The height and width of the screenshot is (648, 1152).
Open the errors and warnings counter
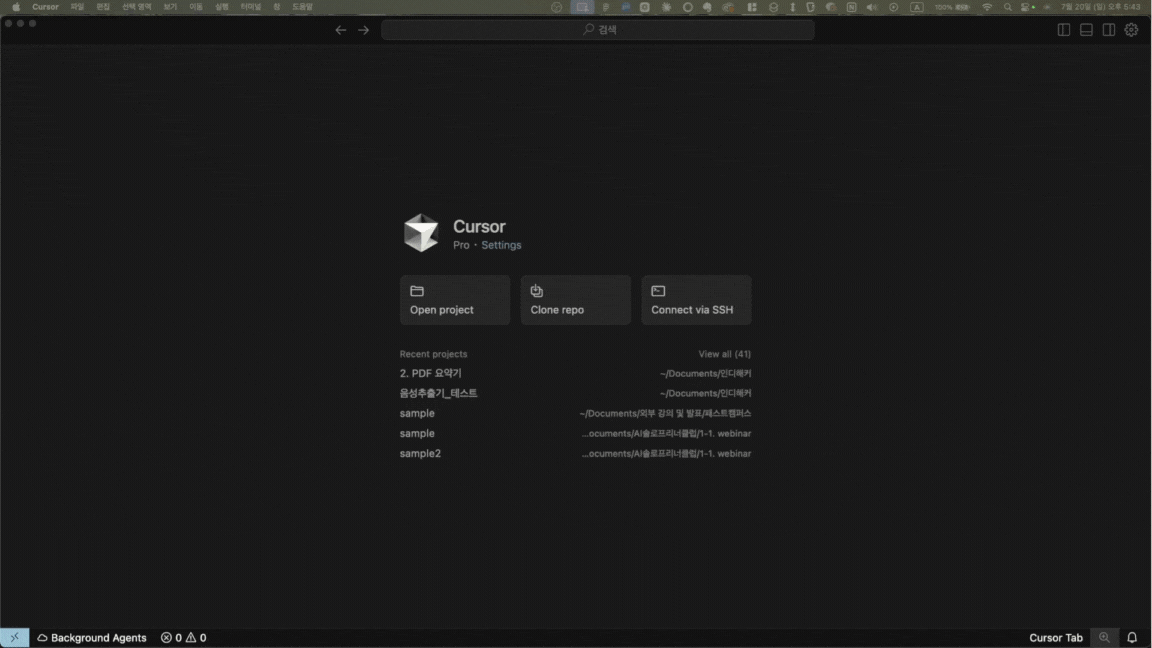pyautogui.click(x=184, y=638)
